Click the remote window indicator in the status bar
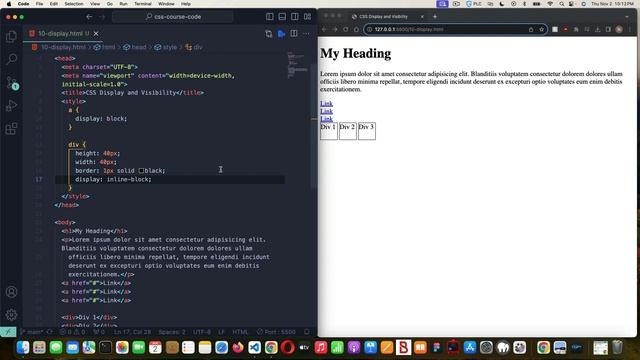The width and height of the screenshot is (640, 360). (8, 332)
